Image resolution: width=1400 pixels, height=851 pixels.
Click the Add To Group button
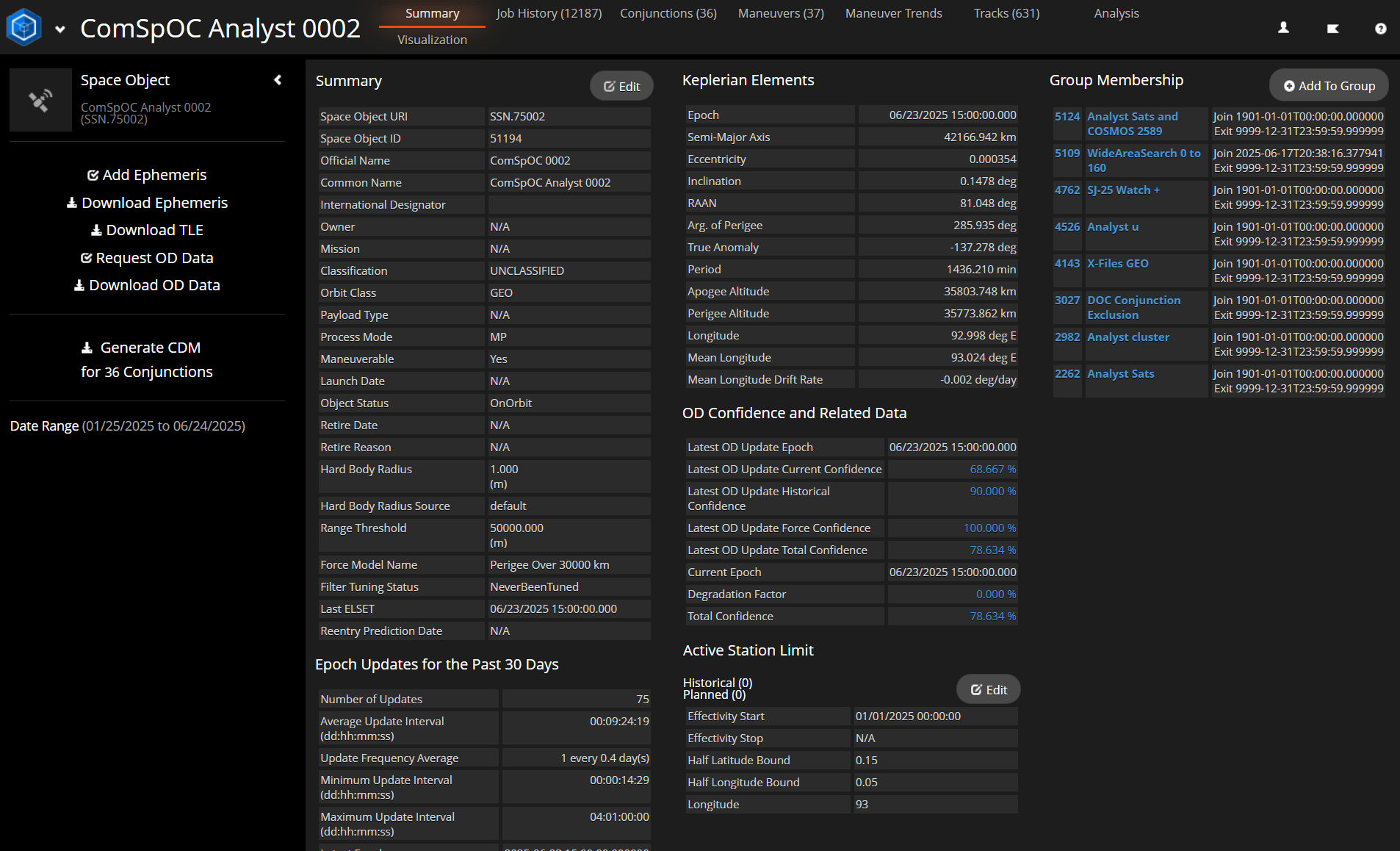pyautogui.click(x=1329, y=85)
